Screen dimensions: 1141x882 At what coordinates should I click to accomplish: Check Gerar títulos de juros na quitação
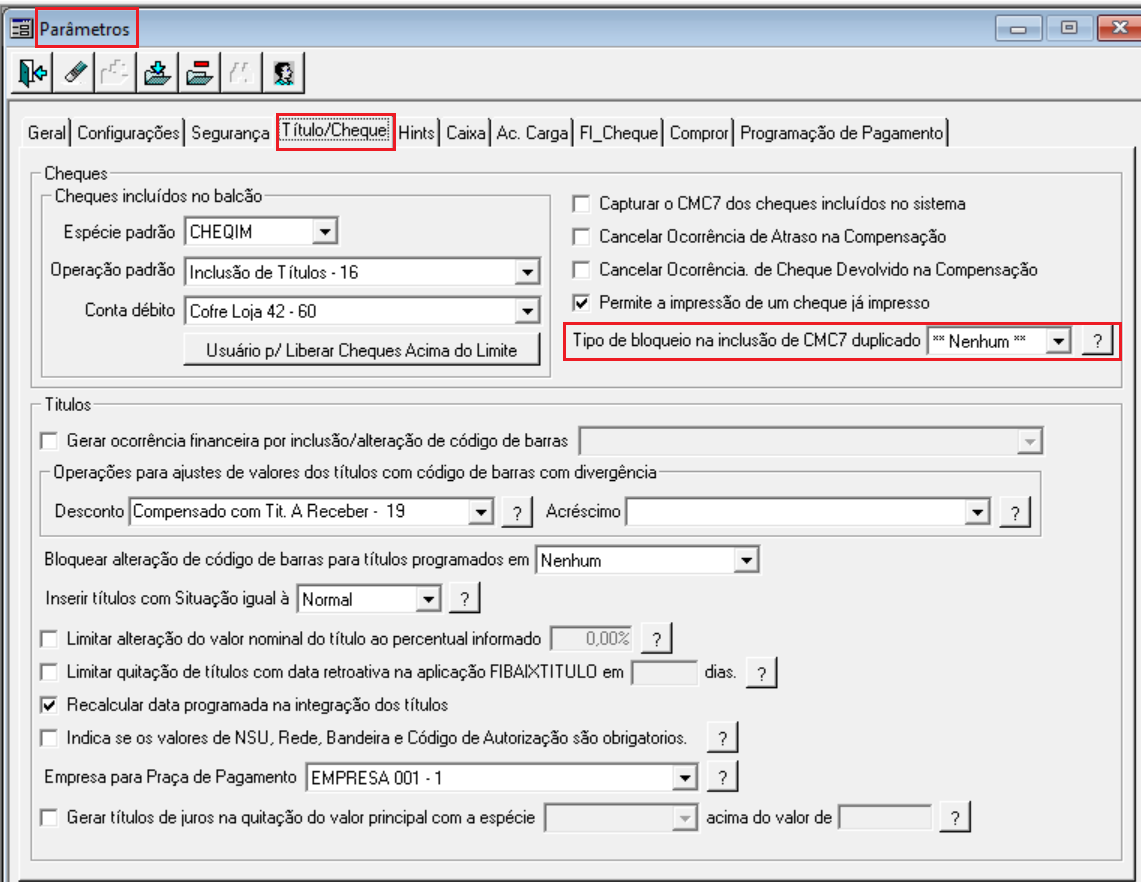[49, 818]
